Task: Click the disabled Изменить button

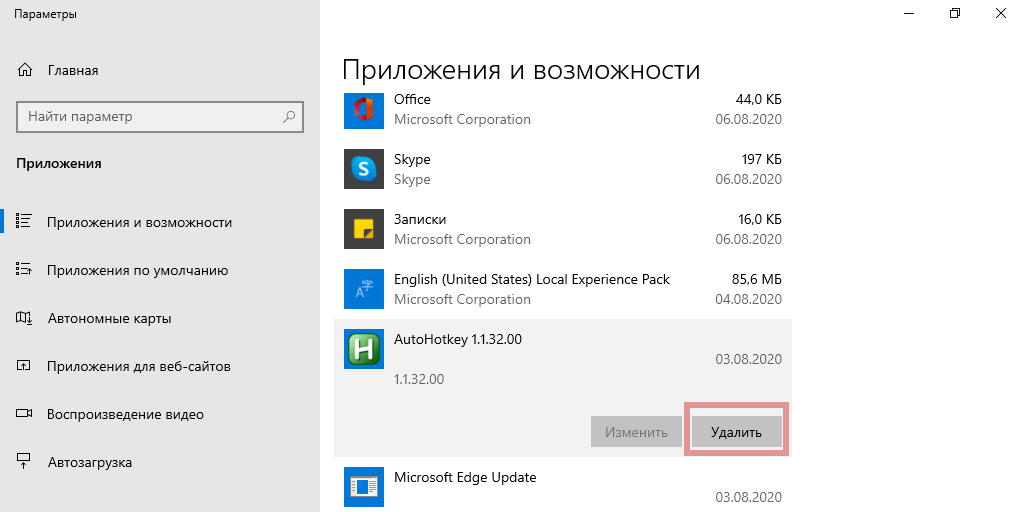Action: click(x=635, y=432)
